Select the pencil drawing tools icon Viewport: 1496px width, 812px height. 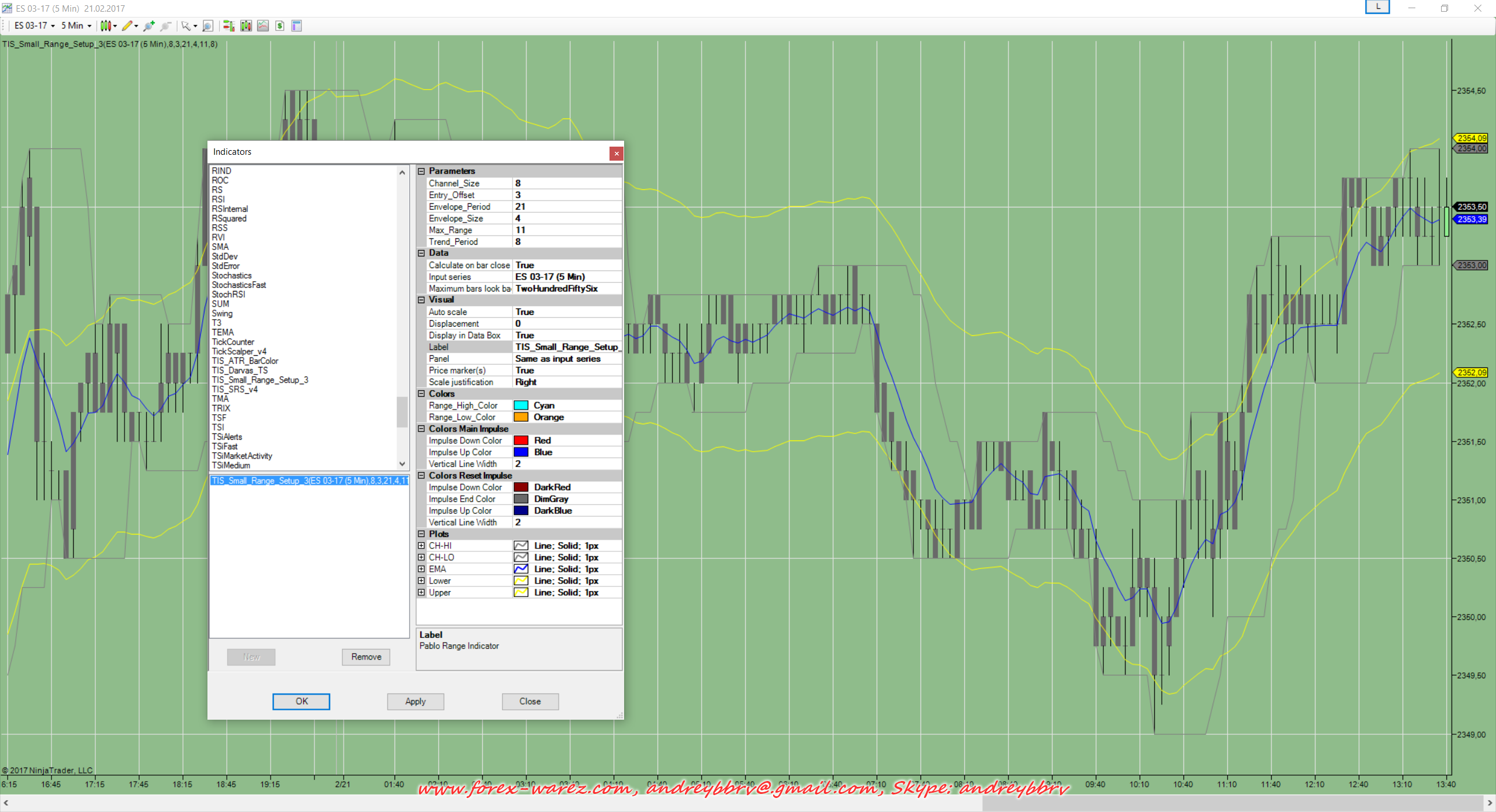(127, 26)
